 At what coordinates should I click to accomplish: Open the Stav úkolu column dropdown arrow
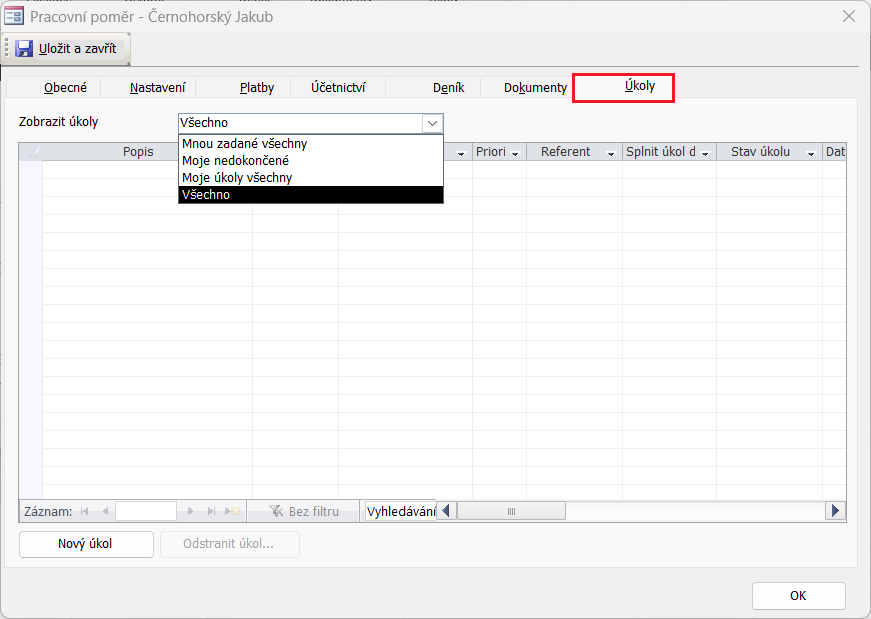(x=811, y=153)
